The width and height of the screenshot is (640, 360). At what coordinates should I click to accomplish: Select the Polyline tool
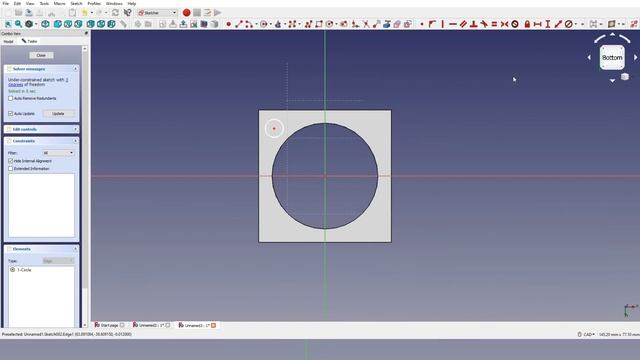(x=308, y=24)
